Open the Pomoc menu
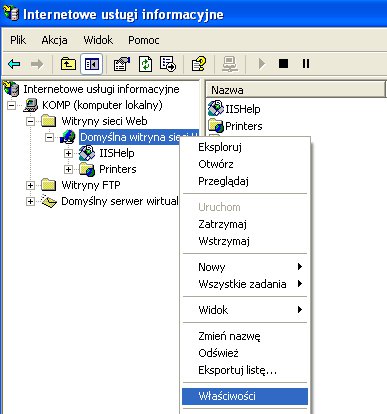 pyautogui.click(x=144, y=40)
